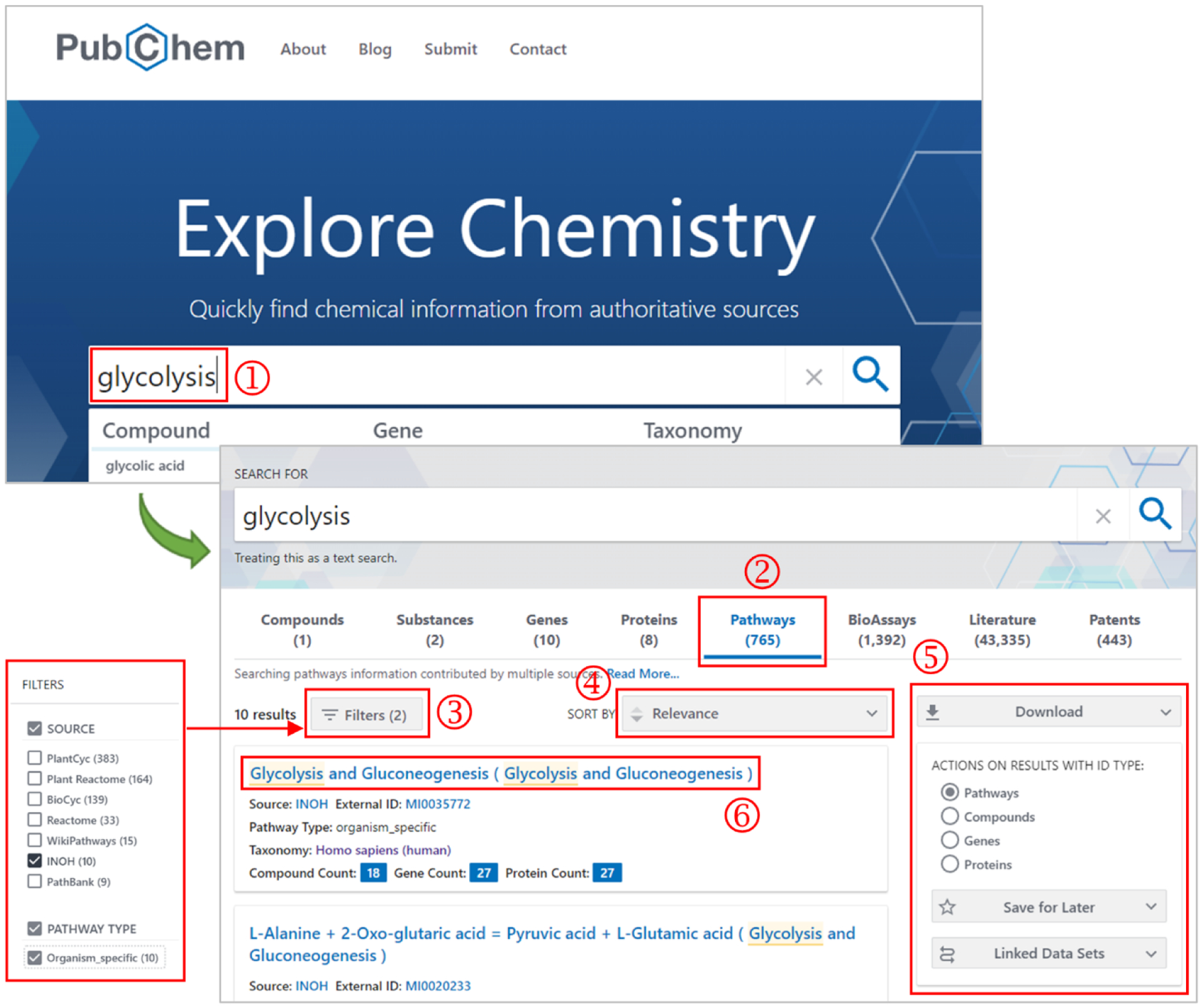
Task: Click the results page glycolysis search field
Action: (656, 516)
